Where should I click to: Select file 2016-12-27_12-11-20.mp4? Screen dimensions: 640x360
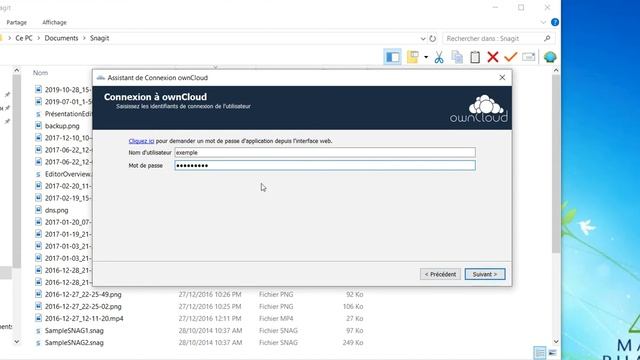[x=84, y=318]
